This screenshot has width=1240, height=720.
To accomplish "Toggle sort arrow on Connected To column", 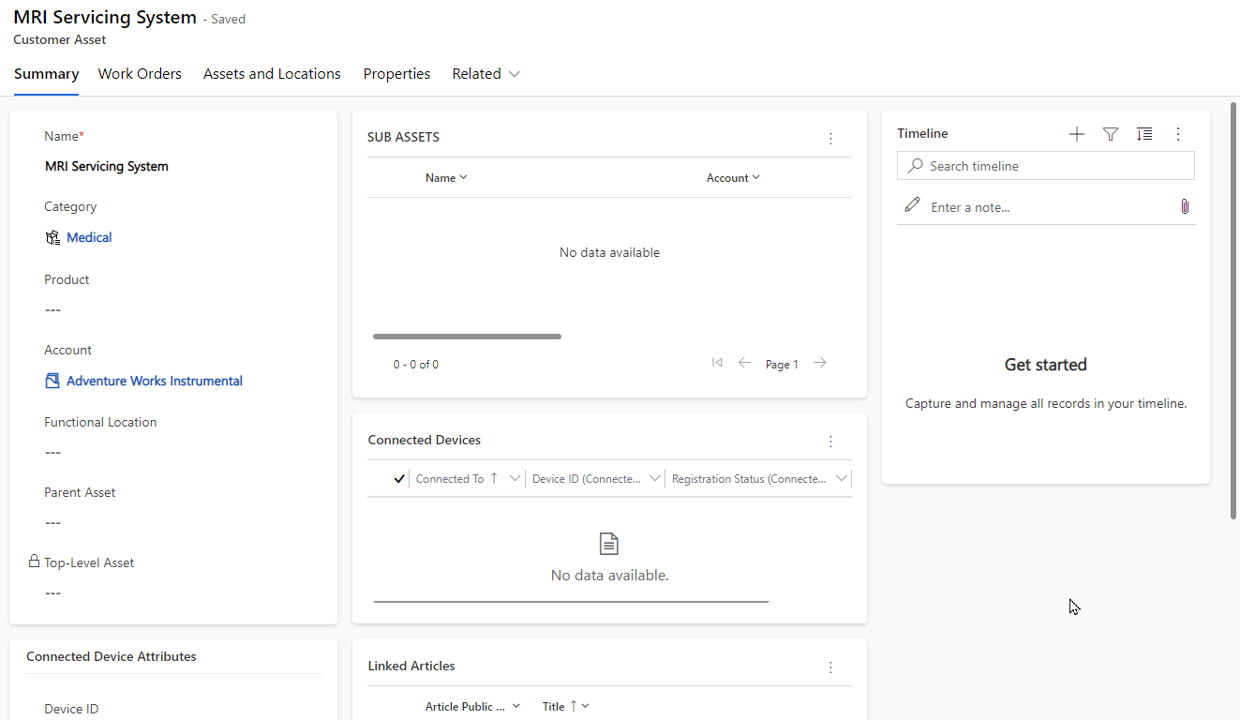I will 494,478.
